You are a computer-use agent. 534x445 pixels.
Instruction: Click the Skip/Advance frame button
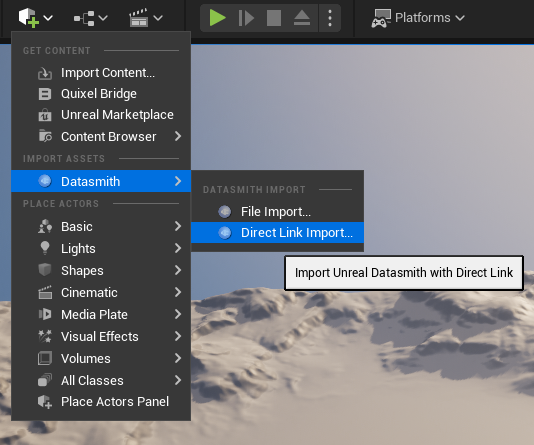click(246, 18)
